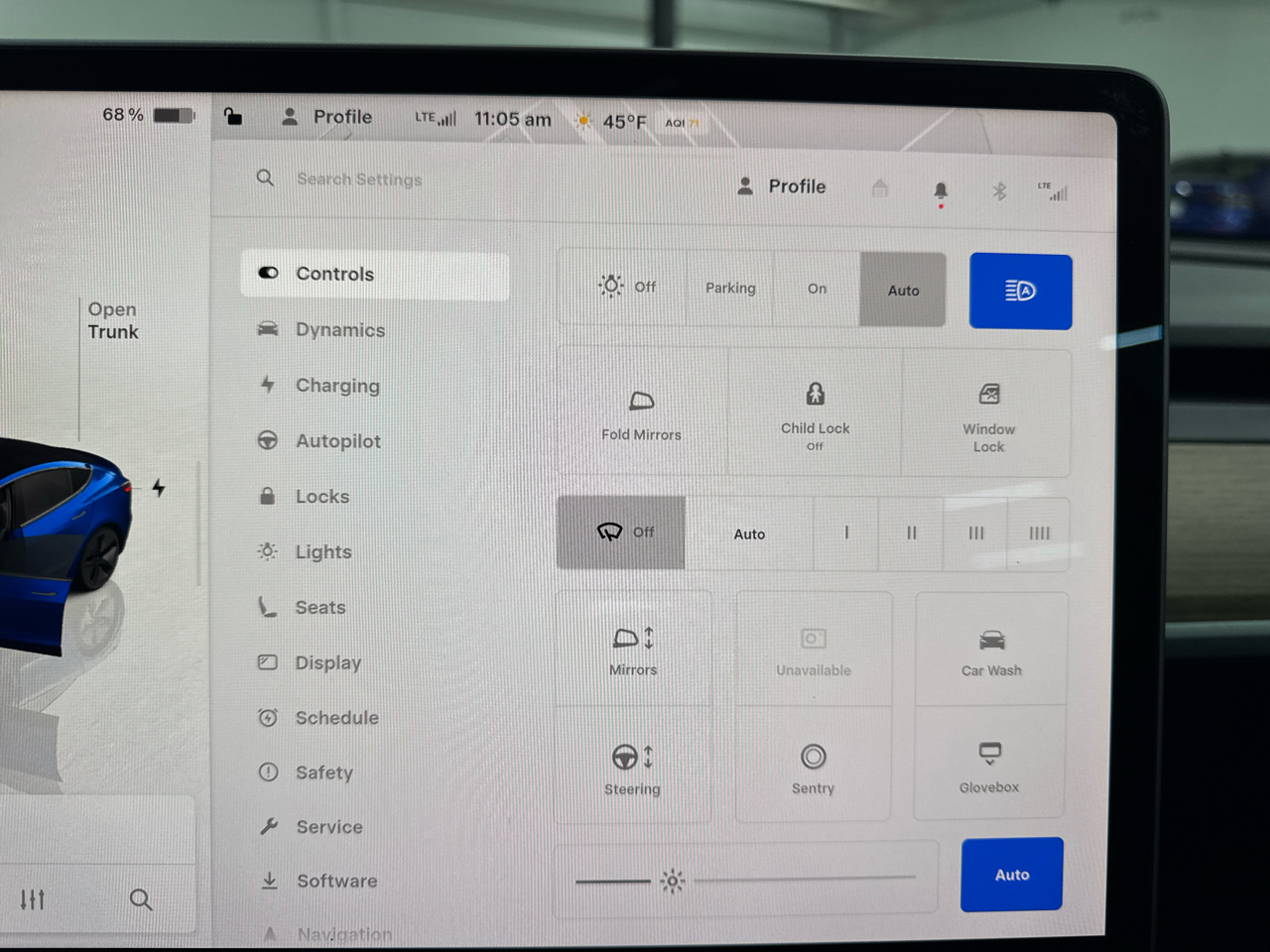Open the notifications bell icon

(x=941, y=189)
